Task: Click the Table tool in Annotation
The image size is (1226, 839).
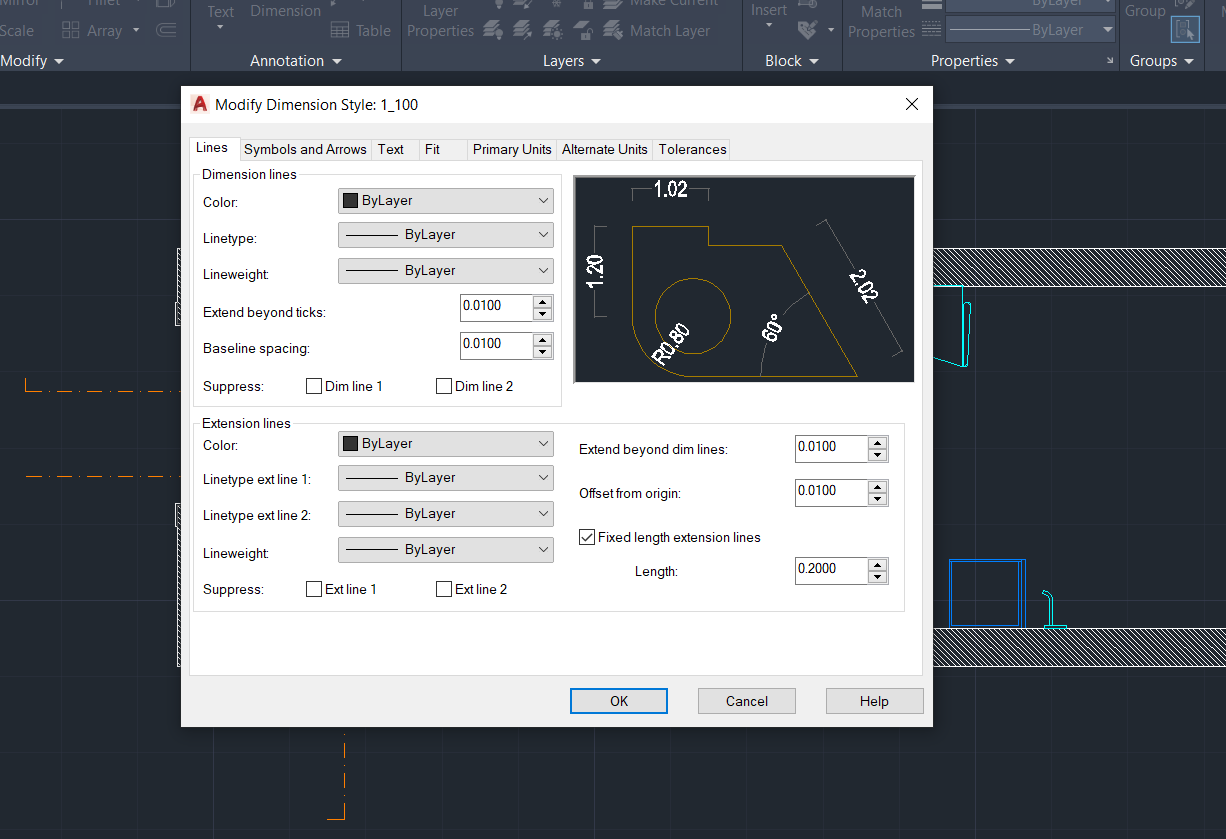Action: tap(361, 31)
